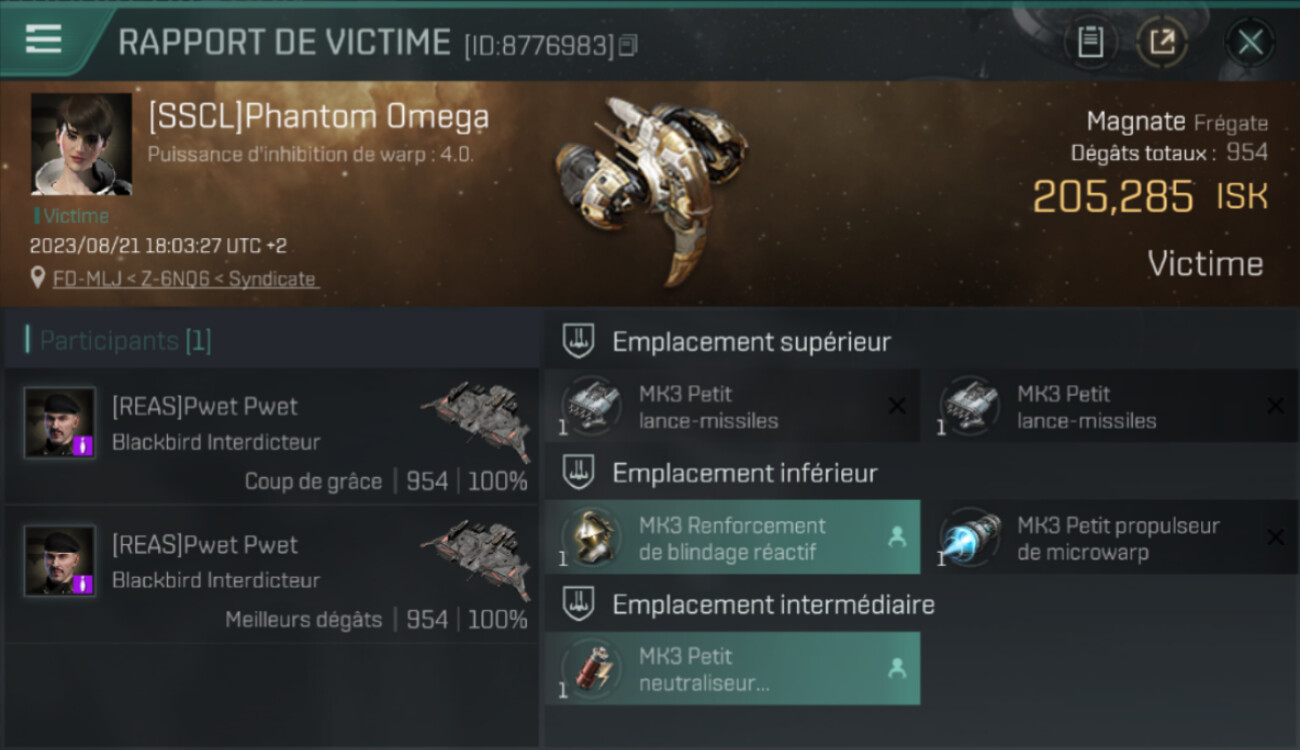Click the X on second lance-missiles item

[1275, 405]
